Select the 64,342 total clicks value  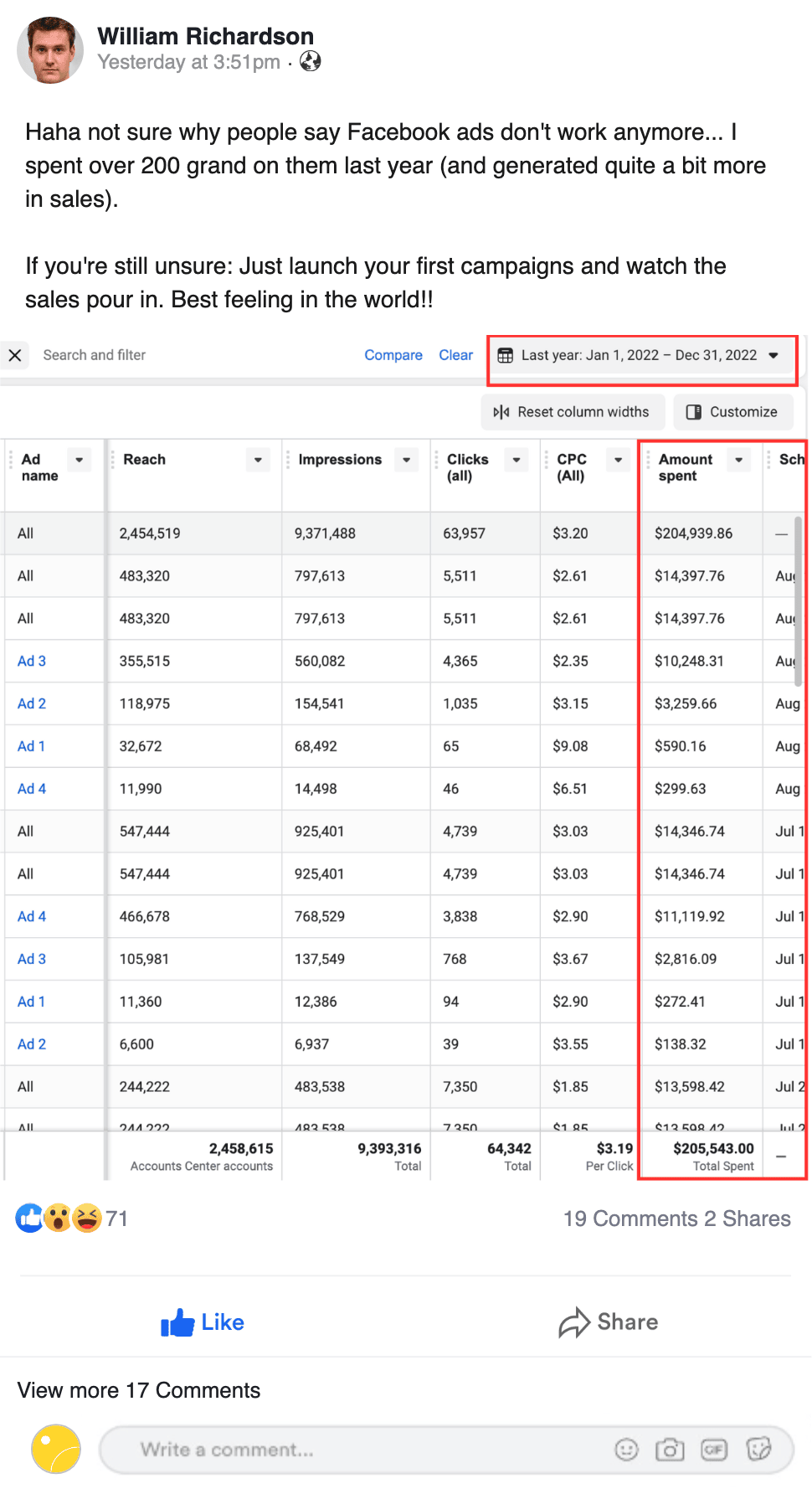tap(509, 1148)
